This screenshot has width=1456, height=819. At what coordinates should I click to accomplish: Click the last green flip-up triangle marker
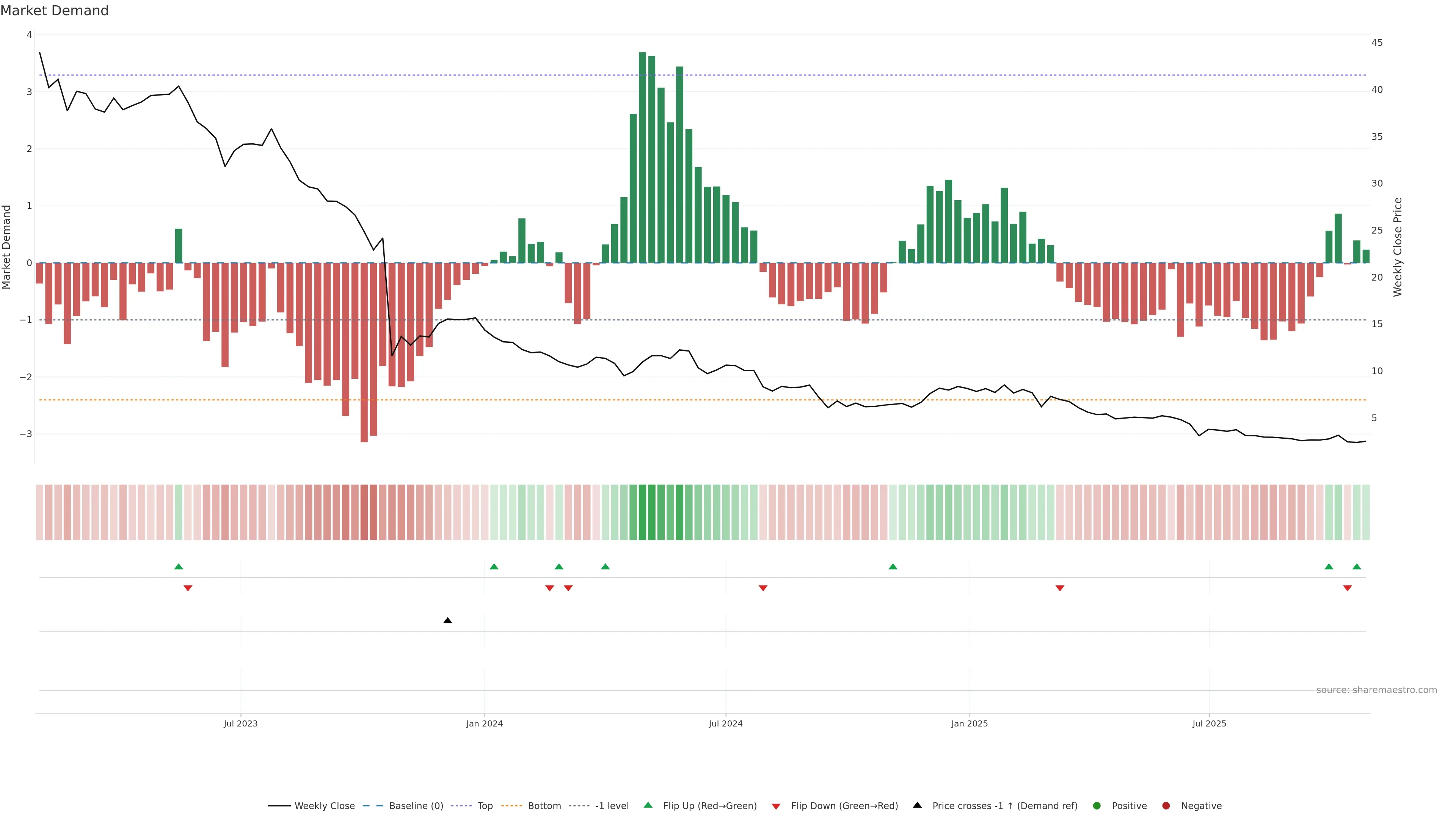[x=1357, y=566]
